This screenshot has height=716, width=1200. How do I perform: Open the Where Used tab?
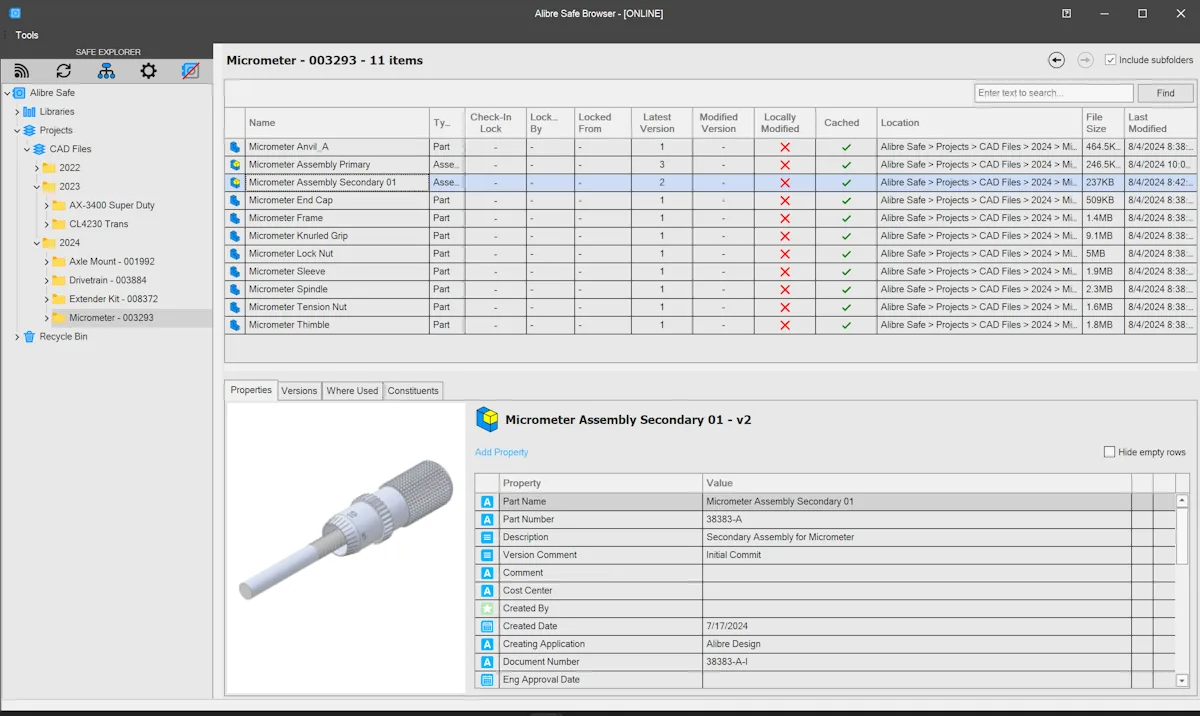[x=352, y=391]
